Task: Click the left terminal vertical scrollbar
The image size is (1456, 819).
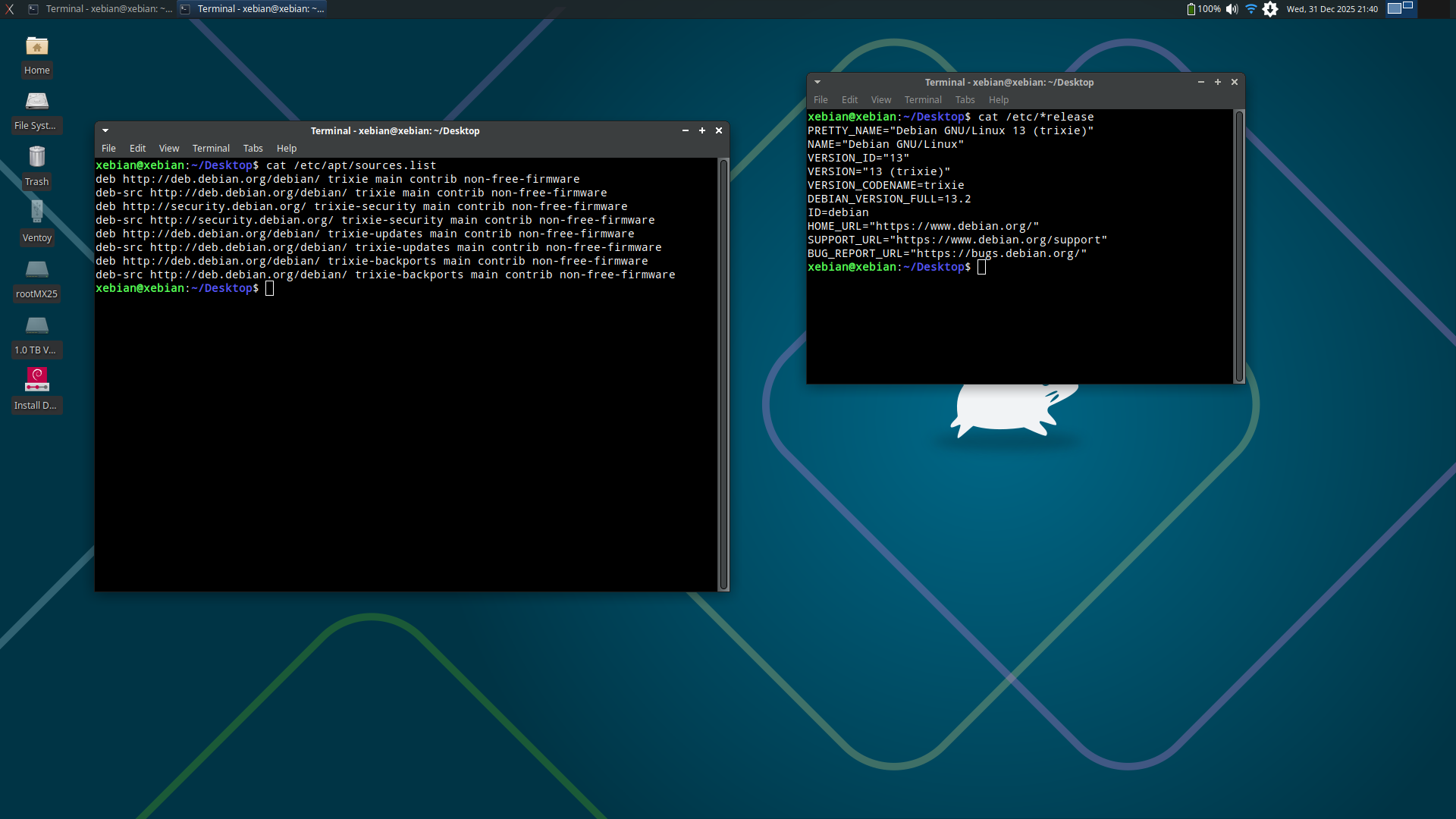Action: 723,373
